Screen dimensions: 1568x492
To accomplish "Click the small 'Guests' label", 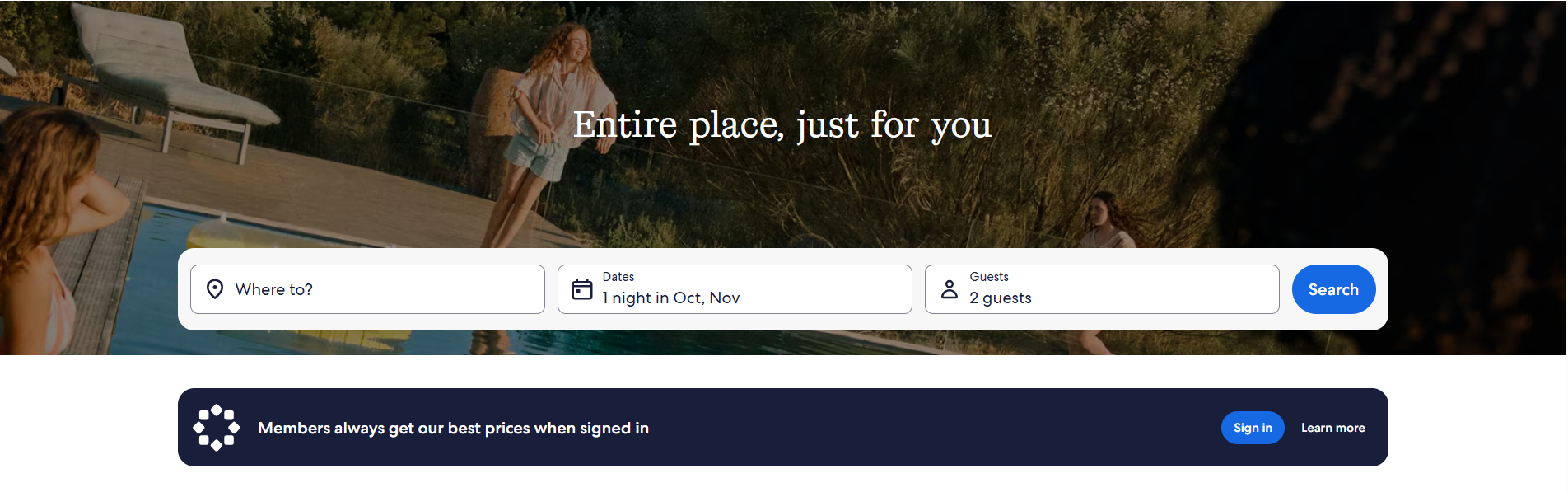I will [988, 277].
